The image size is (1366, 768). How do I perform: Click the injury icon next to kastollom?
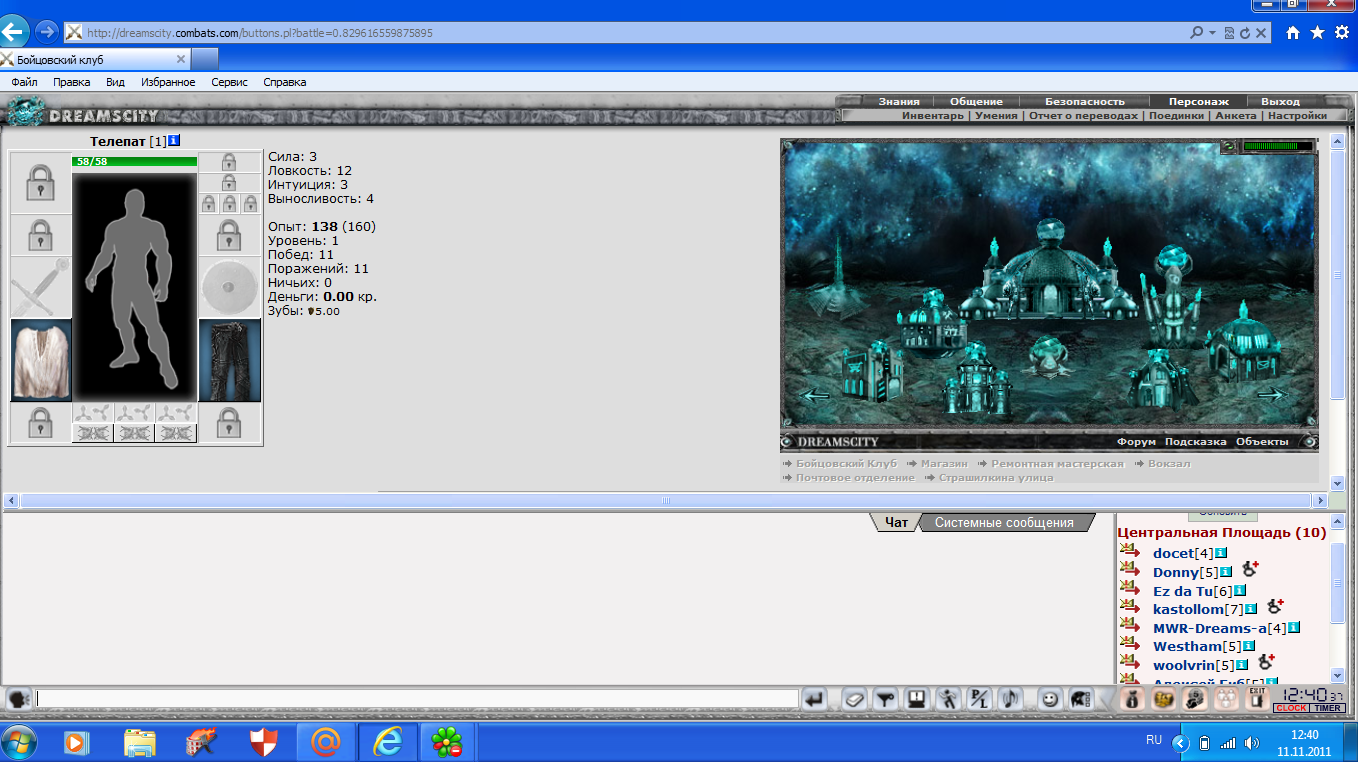[1275, 606]
